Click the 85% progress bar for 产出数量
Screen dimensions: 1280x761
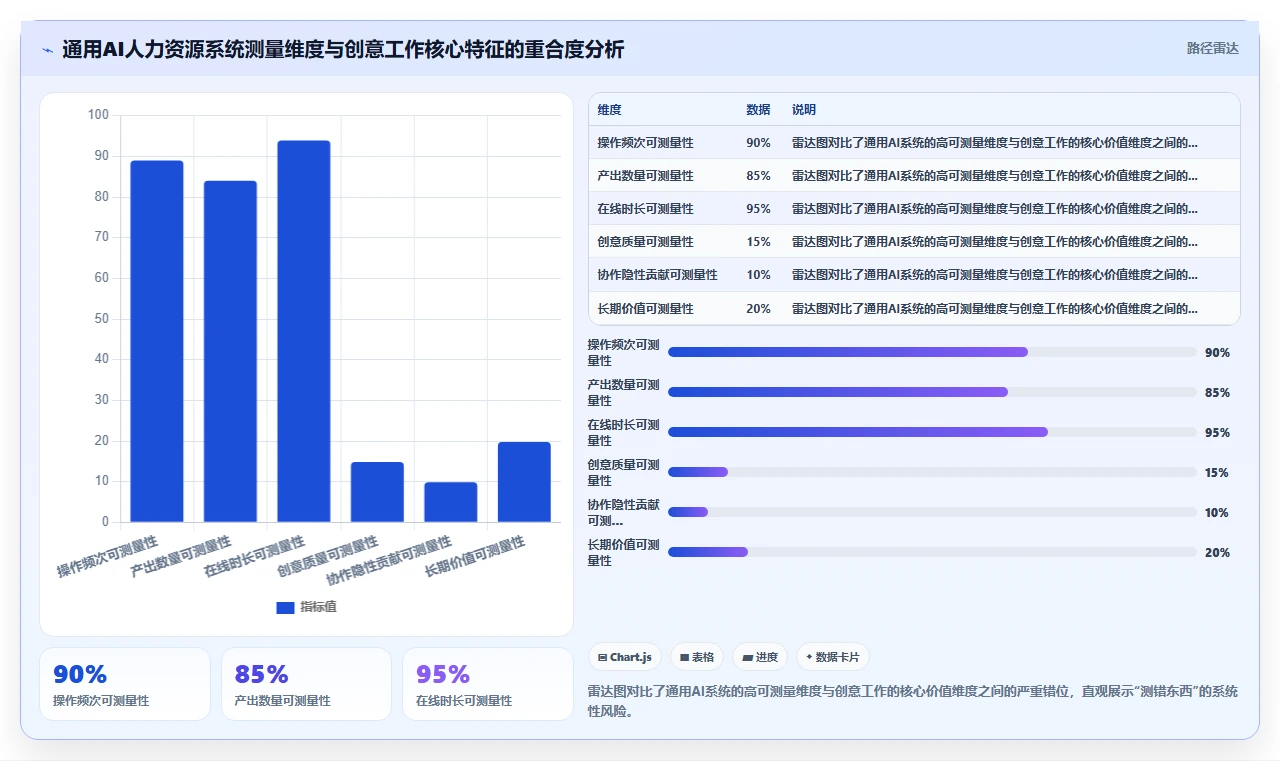[x=932, y=392]
